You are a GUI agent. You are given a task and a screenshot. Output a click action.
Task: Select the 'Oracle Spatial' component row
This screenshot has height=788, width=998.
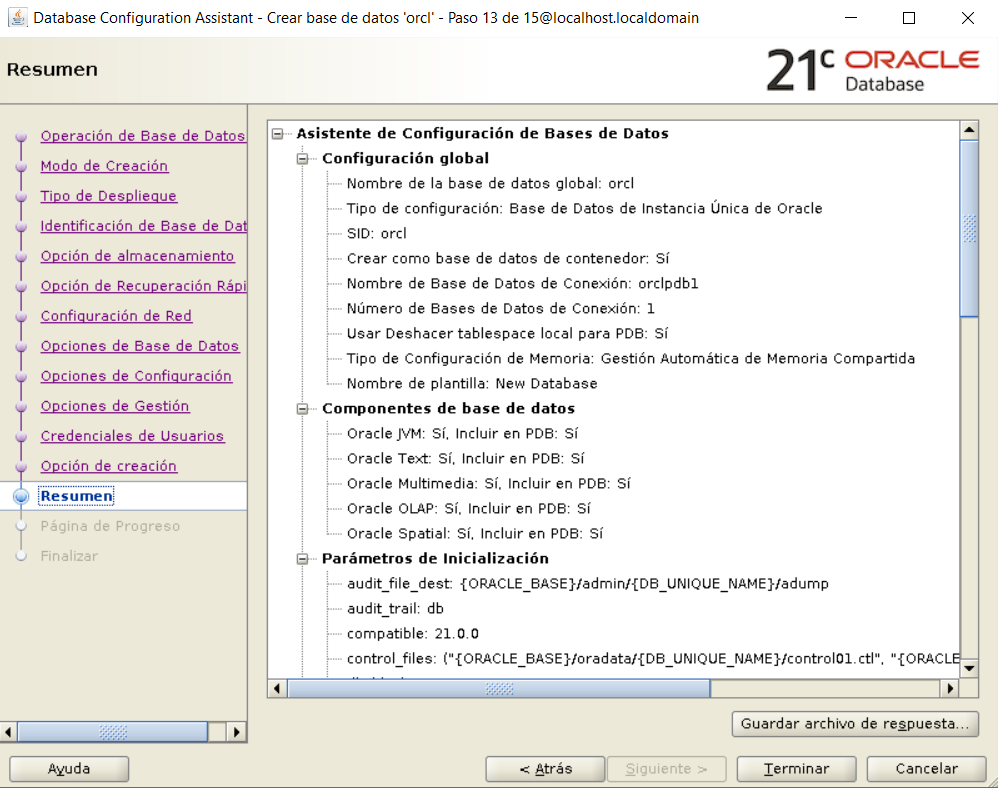475,533
